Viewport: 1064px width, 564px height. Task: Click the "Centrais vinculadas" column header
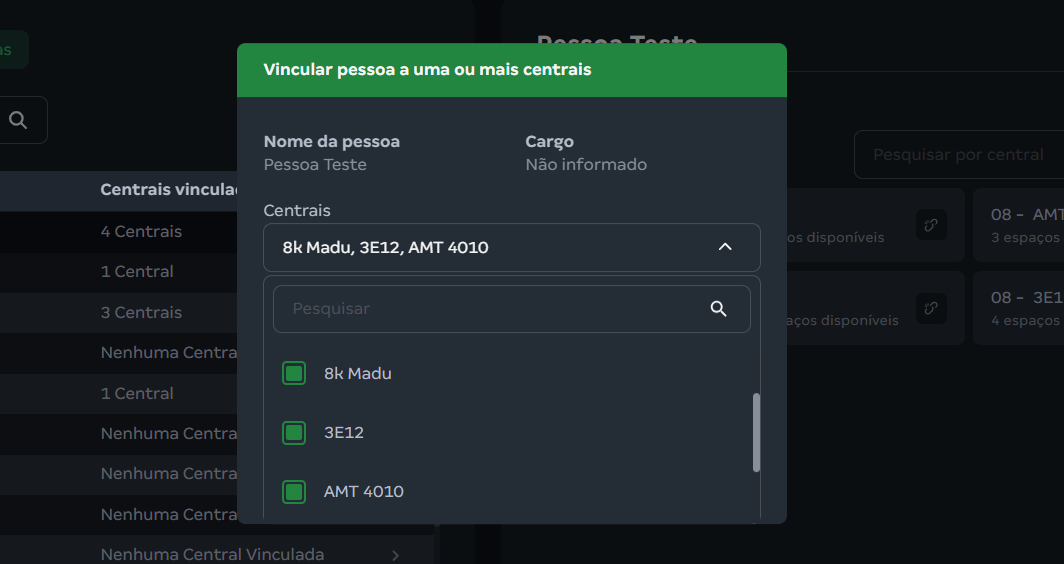tap(168, 190)
